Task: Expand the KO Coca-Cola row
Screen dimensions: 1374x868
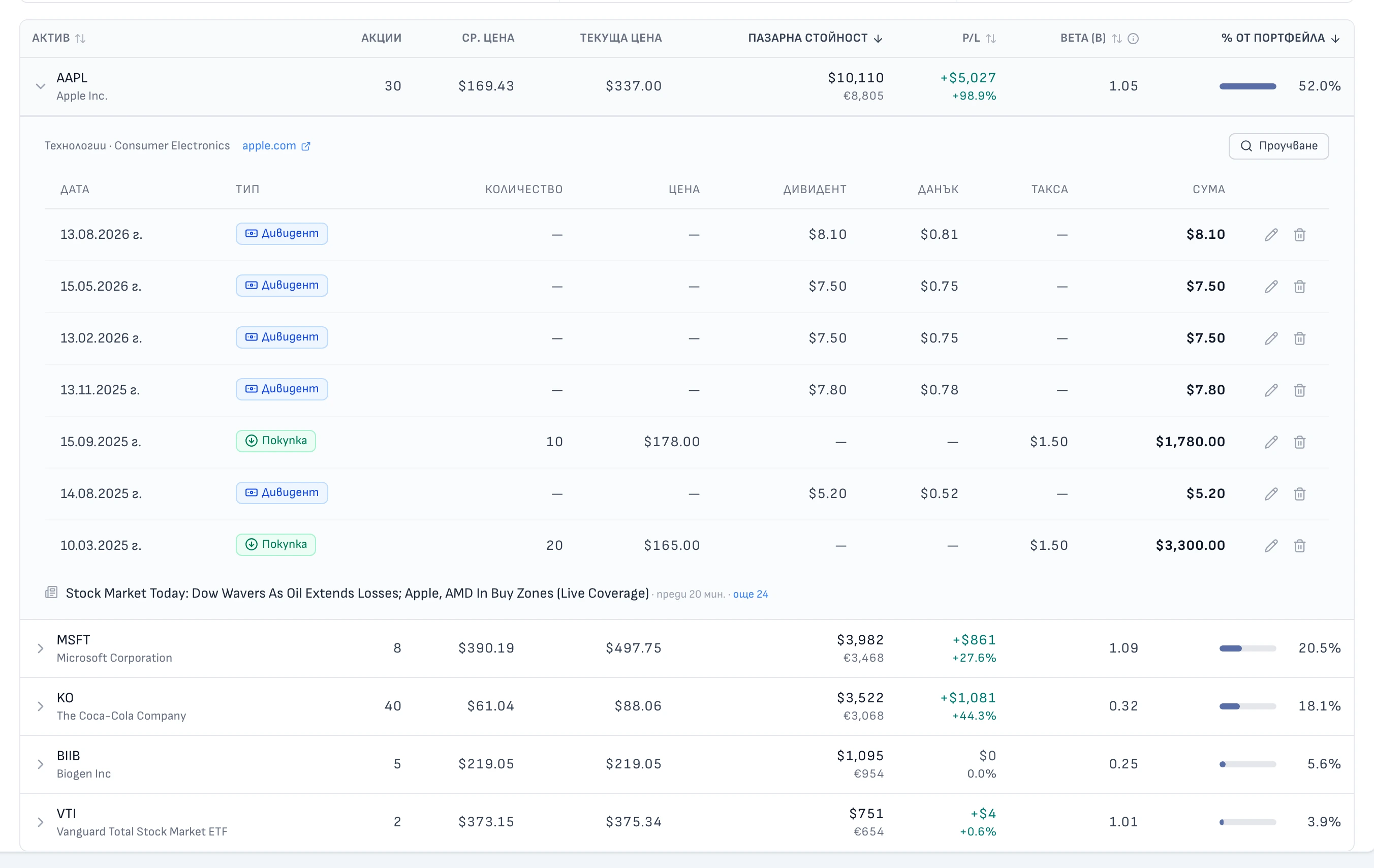Action: click(x=41, y=706)
